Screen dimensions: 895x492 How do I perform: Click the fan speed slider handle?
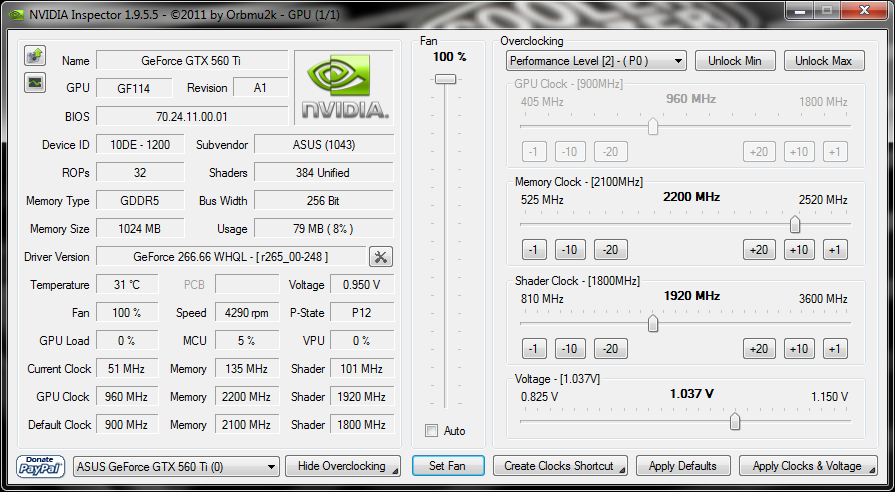tap(445, 79)
